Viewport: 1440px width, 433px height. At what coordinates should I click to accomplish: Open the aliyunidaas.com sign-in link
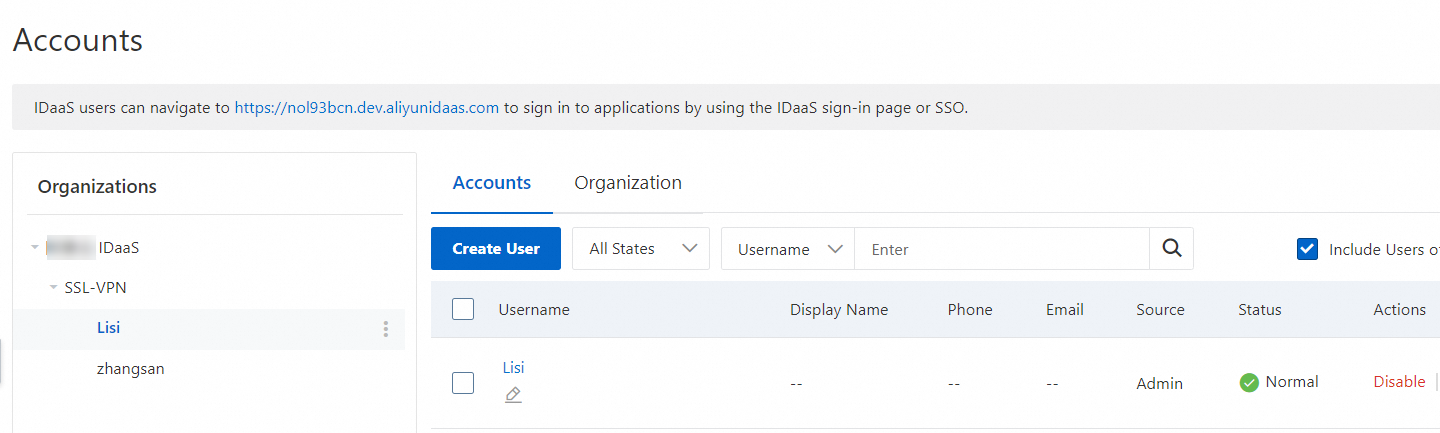point(366,108)
